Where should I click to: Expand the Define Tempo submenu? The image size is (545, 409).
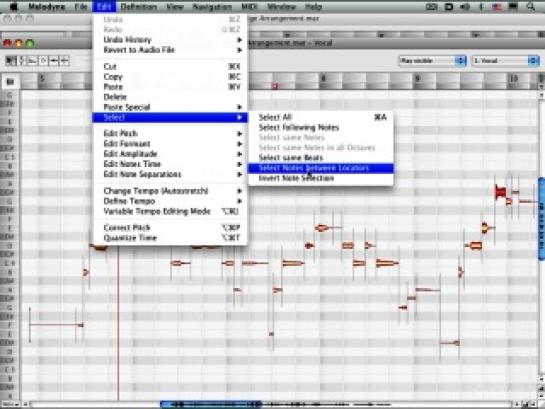tap(170, 201)
